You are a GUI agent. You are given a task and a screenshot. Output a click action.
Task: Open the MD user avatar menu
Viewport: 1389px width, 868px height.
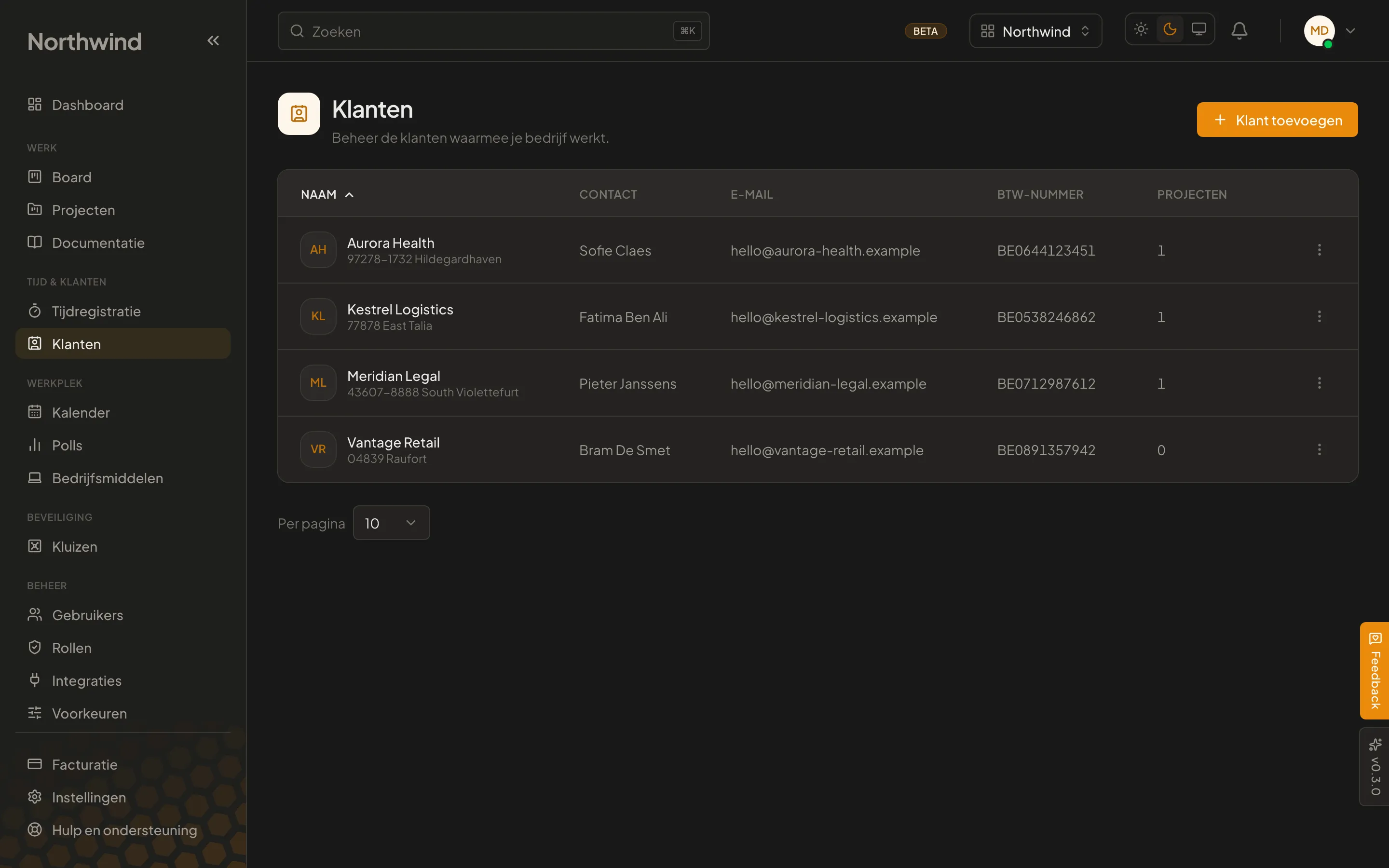(x=1329, y=31)
